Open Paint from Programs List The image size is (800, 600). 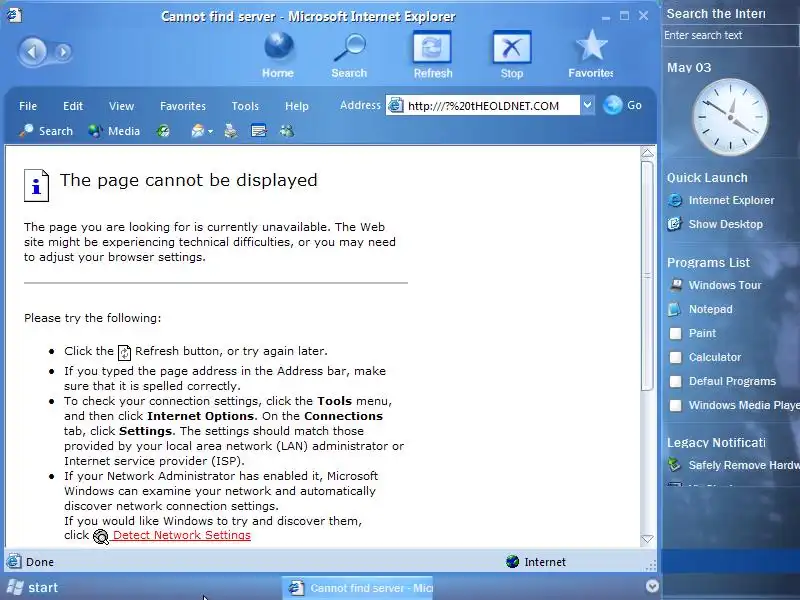click(x=692, y=333)
